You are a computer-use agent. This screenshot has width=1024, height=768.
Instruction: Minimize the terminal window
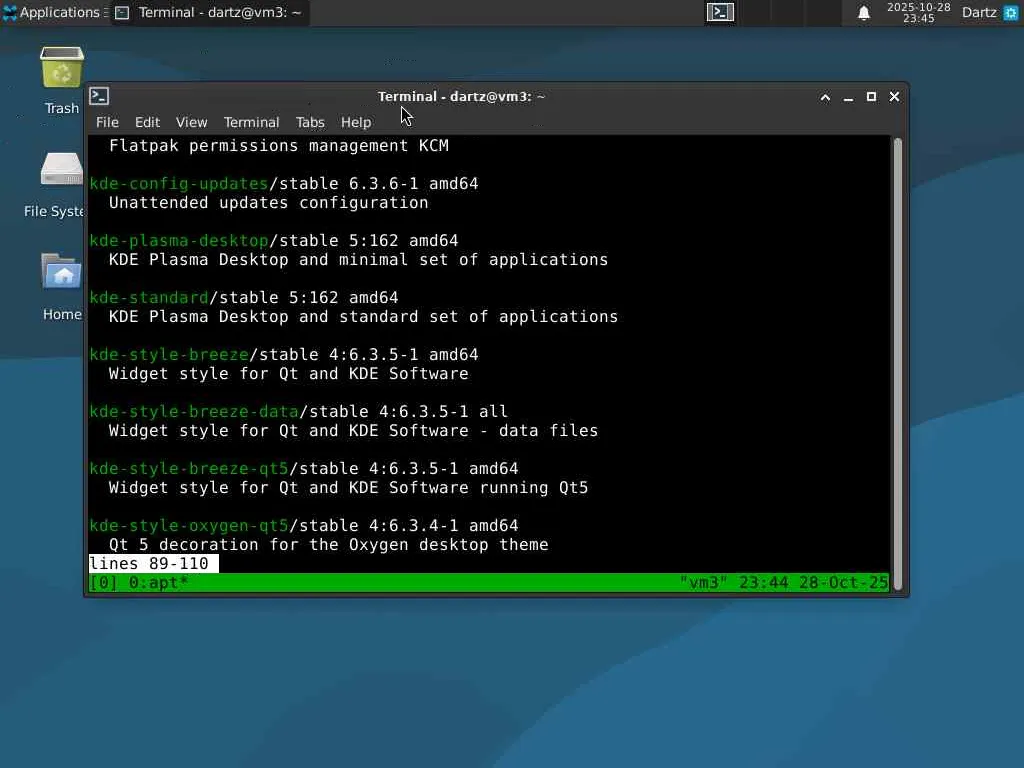click(848, 97)
